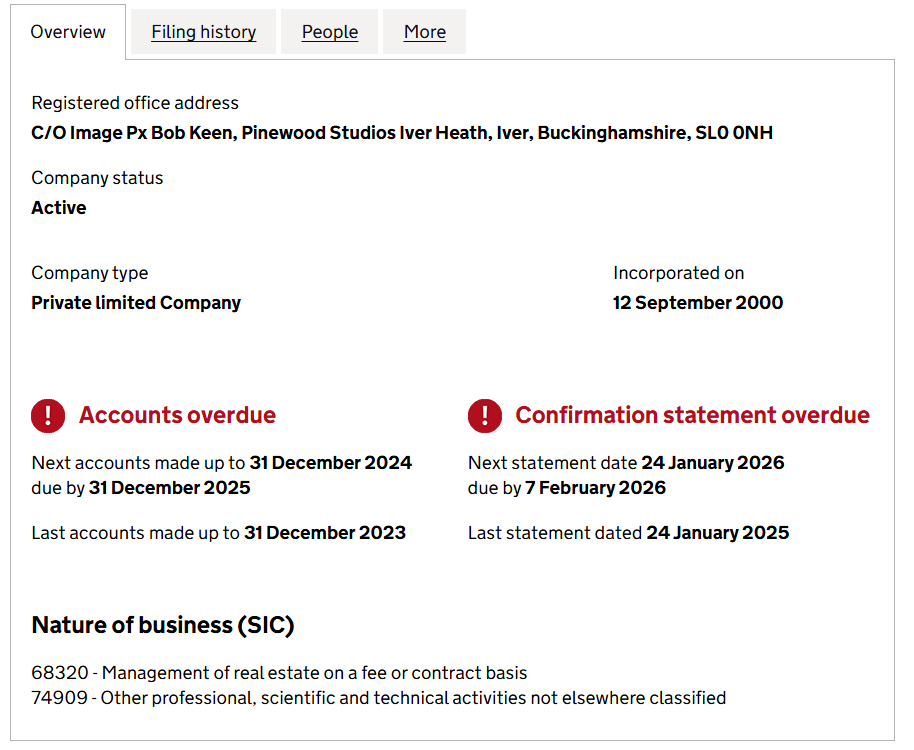Image resolution: width=914 pixels, height=750 pixels.
Task: Click the 'Nature of business (SIC)' heading
Action: [163, 625]
